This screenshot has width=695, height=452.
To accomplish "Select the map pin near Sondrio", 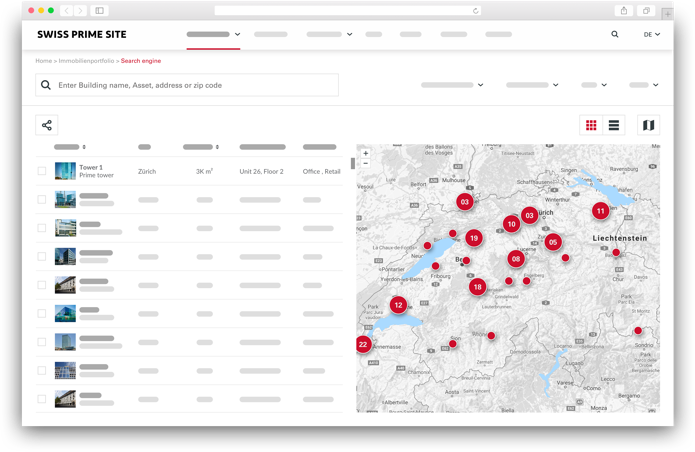I will (x=638, y=331).
